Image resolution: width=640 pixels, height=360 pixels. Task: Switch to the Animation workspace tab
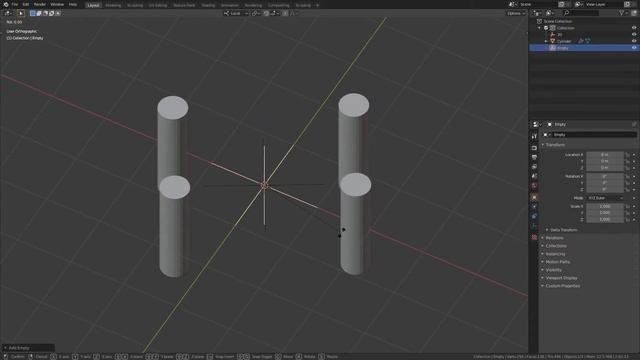tap(230, 5)
